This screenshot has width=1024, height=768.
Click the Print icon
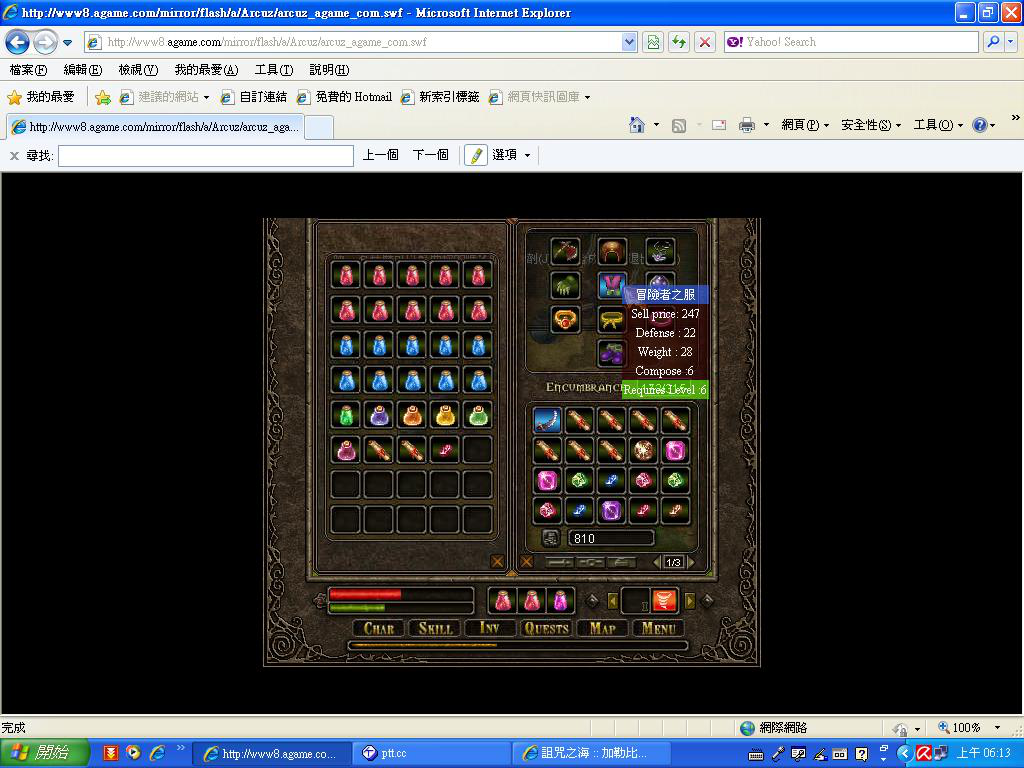point(746,125)
